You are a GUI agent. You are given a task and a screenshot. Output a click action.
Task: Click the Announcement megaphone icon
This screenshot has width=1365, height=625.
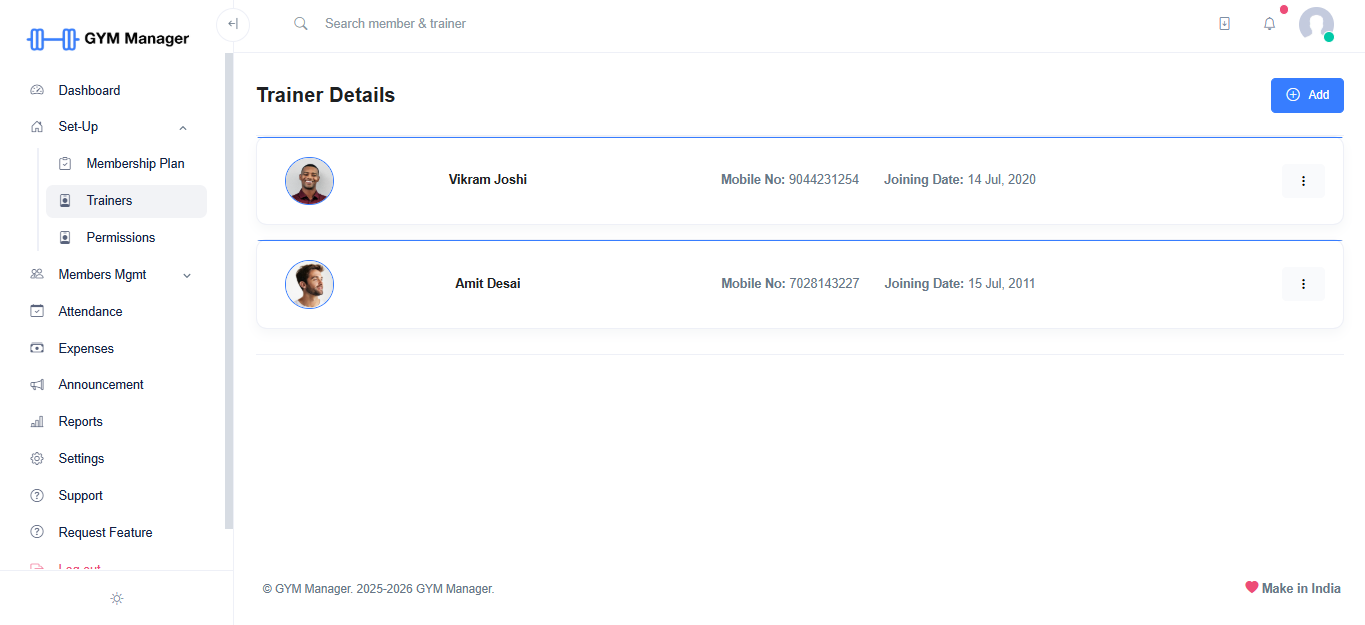(x=37, y=385)
